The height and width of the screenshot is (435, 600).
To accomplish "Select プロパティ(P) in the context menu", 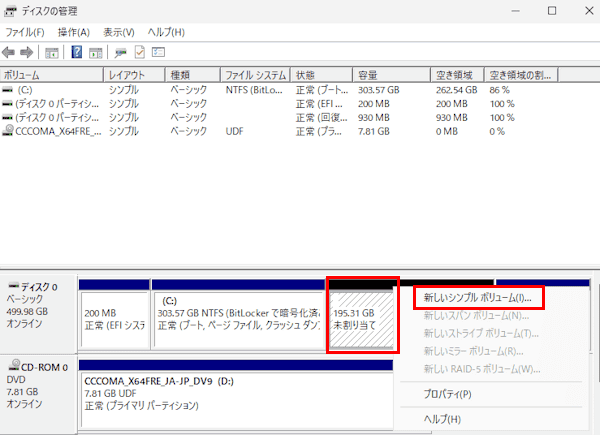I will click(x=447, y=394).
